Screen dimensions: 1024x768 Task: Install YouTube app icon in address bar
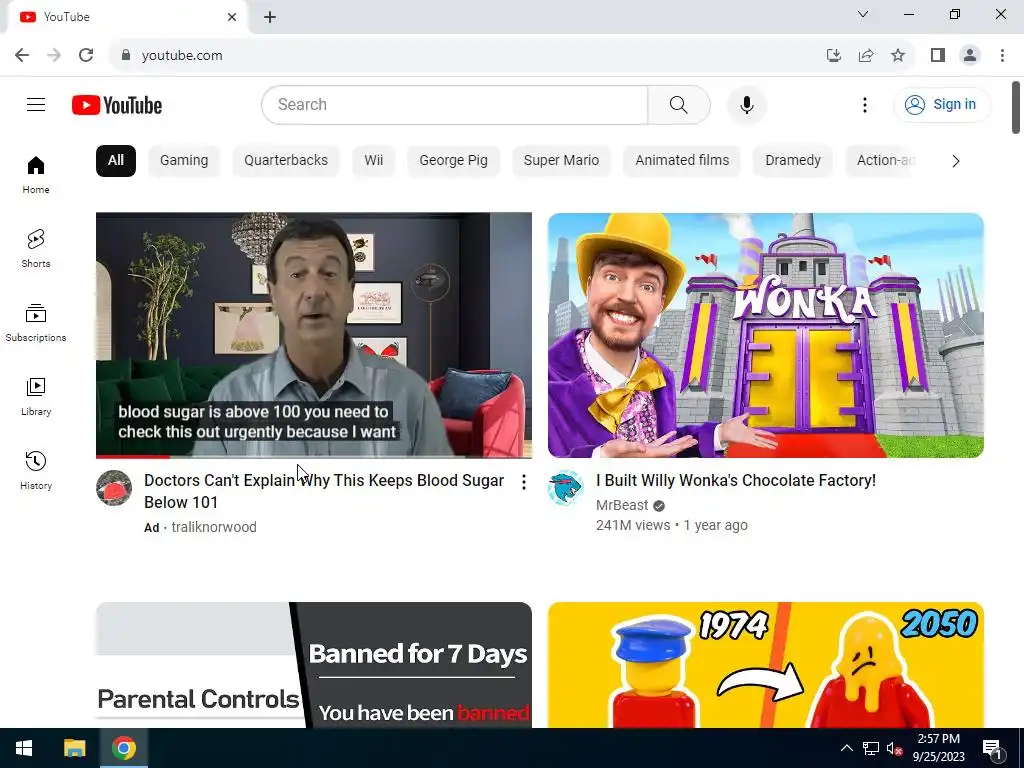834,55
